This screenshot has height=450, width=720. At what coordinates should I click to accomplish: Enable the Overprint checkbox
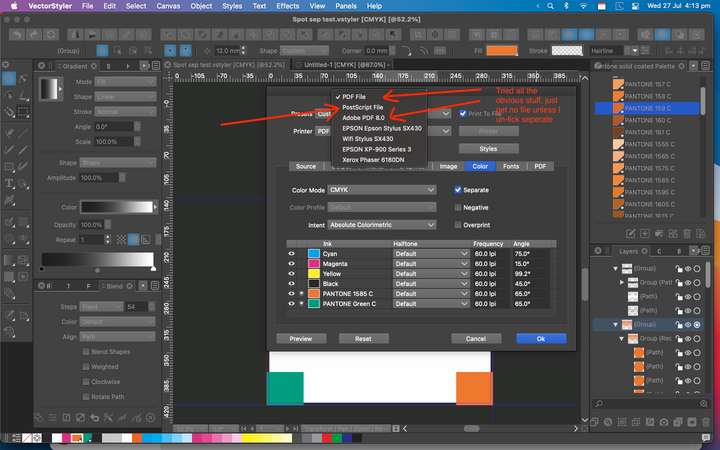point(457,225)
